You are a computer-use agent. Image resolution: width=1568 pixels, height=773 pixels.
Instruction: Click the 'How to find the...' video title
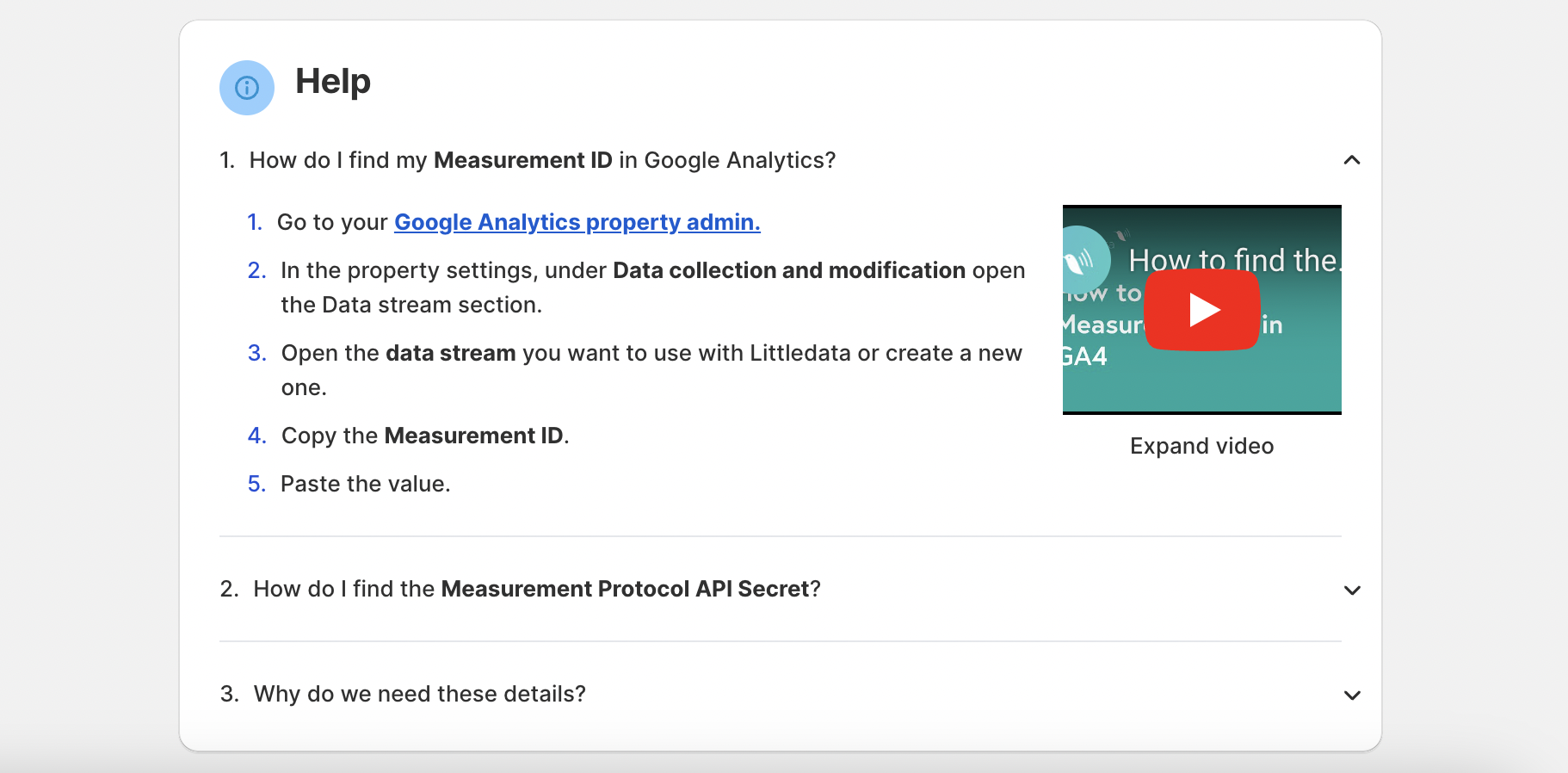pos(1234,260)
